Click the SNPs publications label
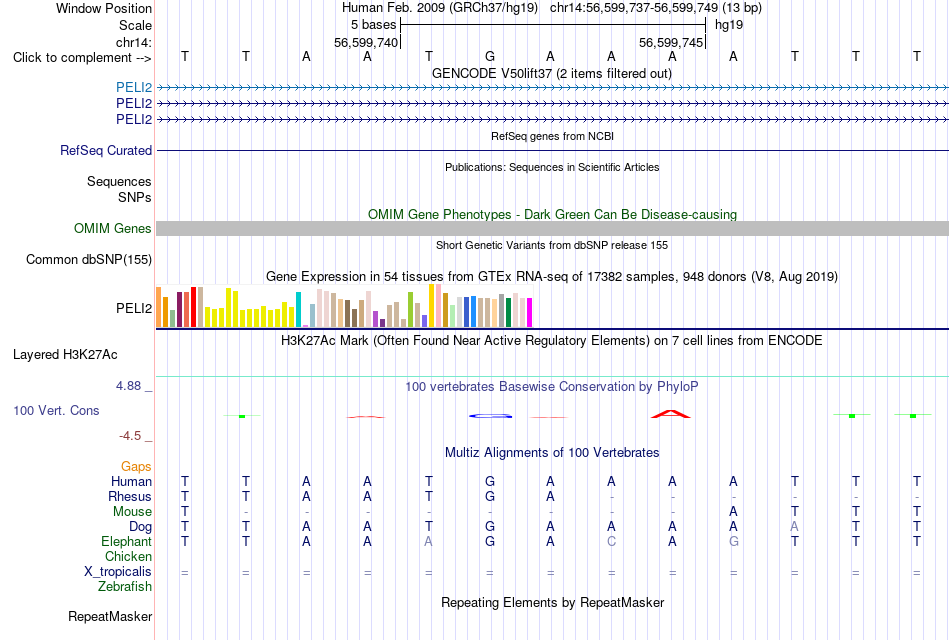 point(135,198)
